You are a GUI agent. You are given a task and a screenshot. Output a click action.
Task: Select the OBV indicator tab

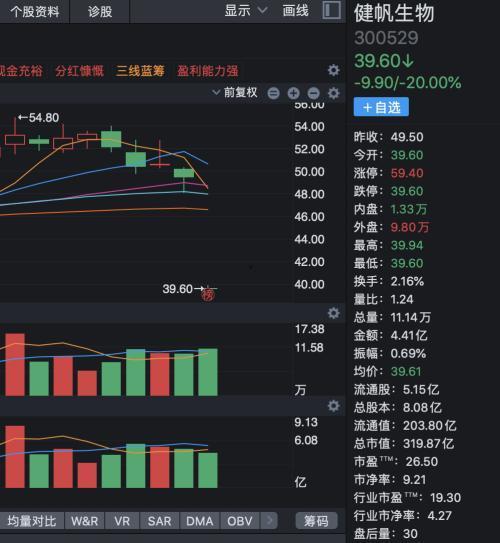[x=240, y=520]
